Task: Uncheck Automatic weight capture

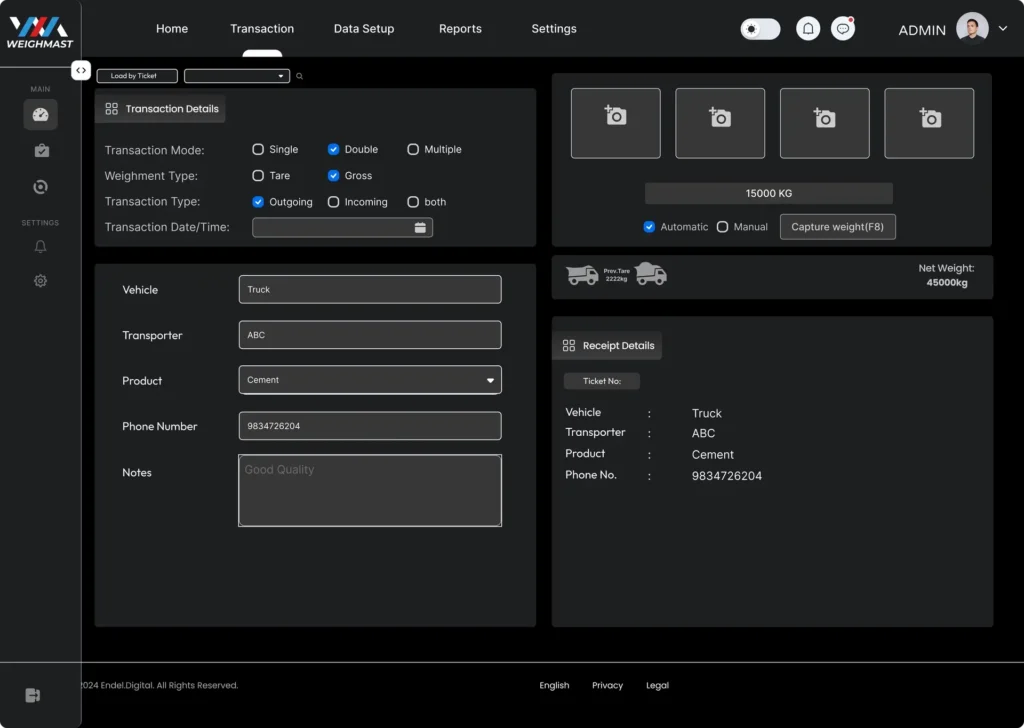Action: pyautogui.click(x=648, y=227)
